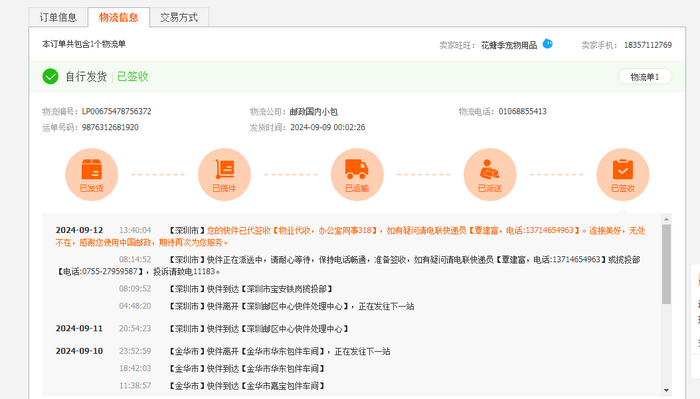The width and height of the screenshot is (700, 399).
Task: Click shipping time 2024-09-09 00:02:26
Action: click(328, 127)
